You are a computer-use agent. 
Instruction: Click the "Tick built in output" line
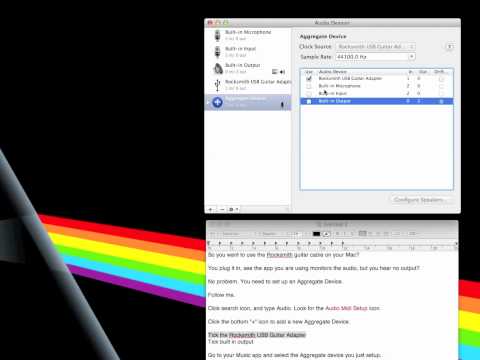[x=231, y=342]
